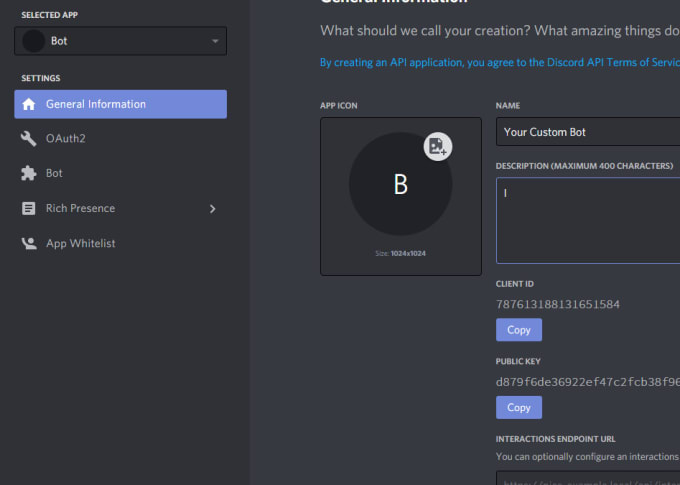Click the puzzle piece icon next to Bot
The height and width of the screenshot is (485, 680).
29,173
